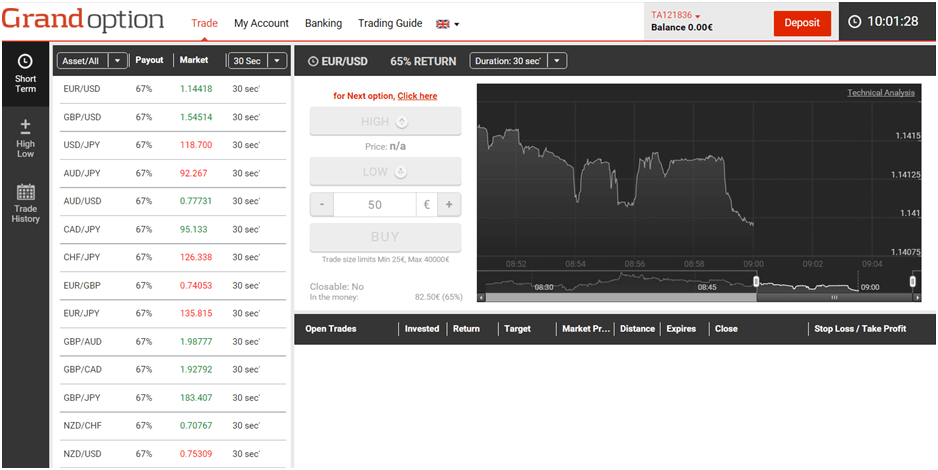Open the Trade tab
Image resolution: width=938 pixels, height=470 pixels.
tap(204, 23)
